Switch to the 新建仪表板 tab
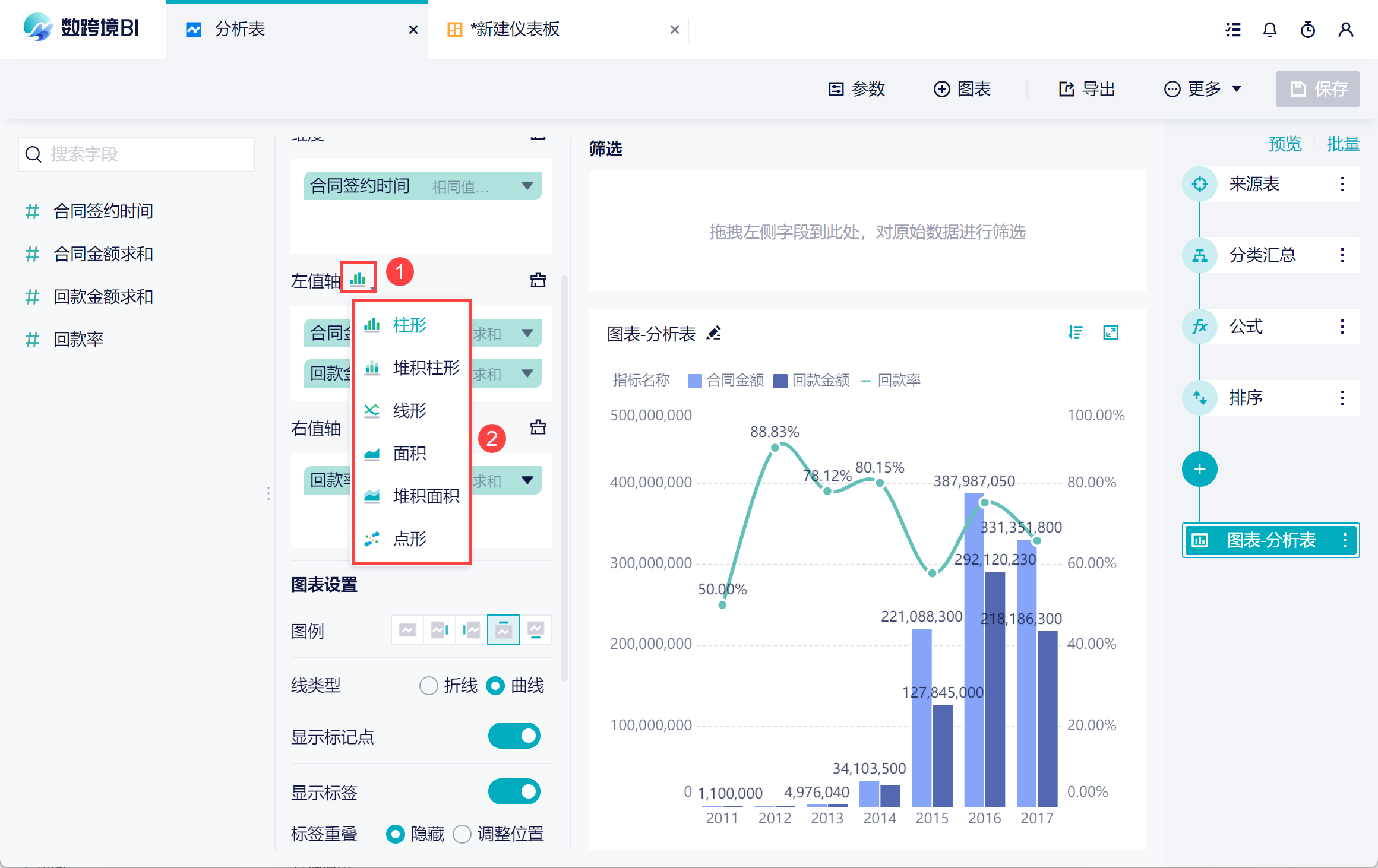 [x=514, y=29]
